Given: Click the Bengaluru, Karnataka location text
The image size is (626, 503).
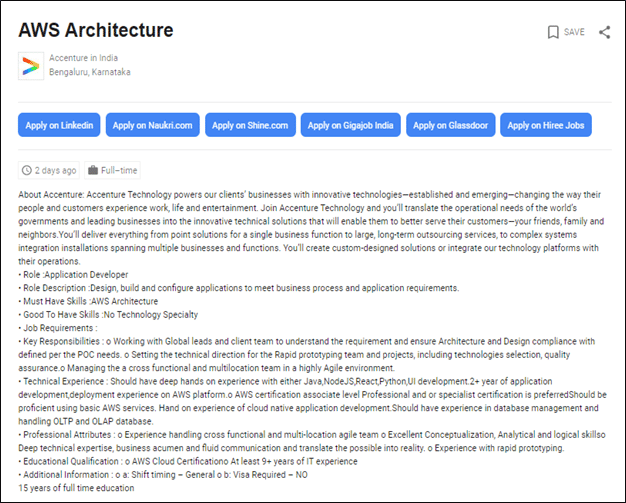Looking at the screenshot, I should [x=90, y=72].
